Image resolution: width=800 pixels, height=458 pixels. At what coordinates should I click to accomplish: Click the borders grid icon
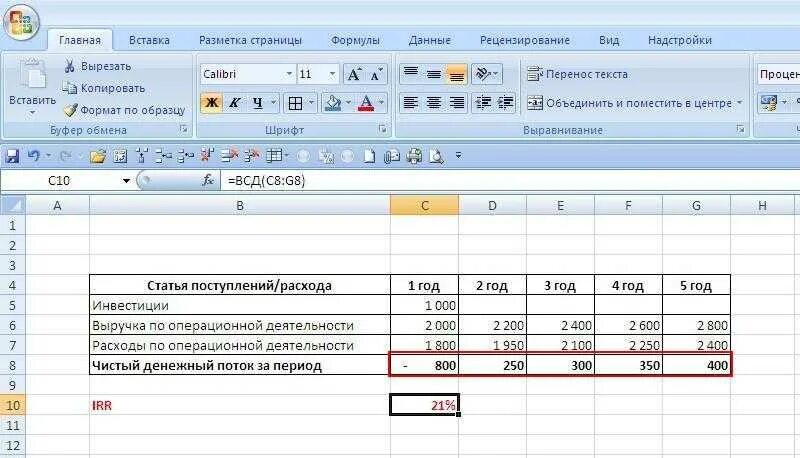tap(295, 104)
